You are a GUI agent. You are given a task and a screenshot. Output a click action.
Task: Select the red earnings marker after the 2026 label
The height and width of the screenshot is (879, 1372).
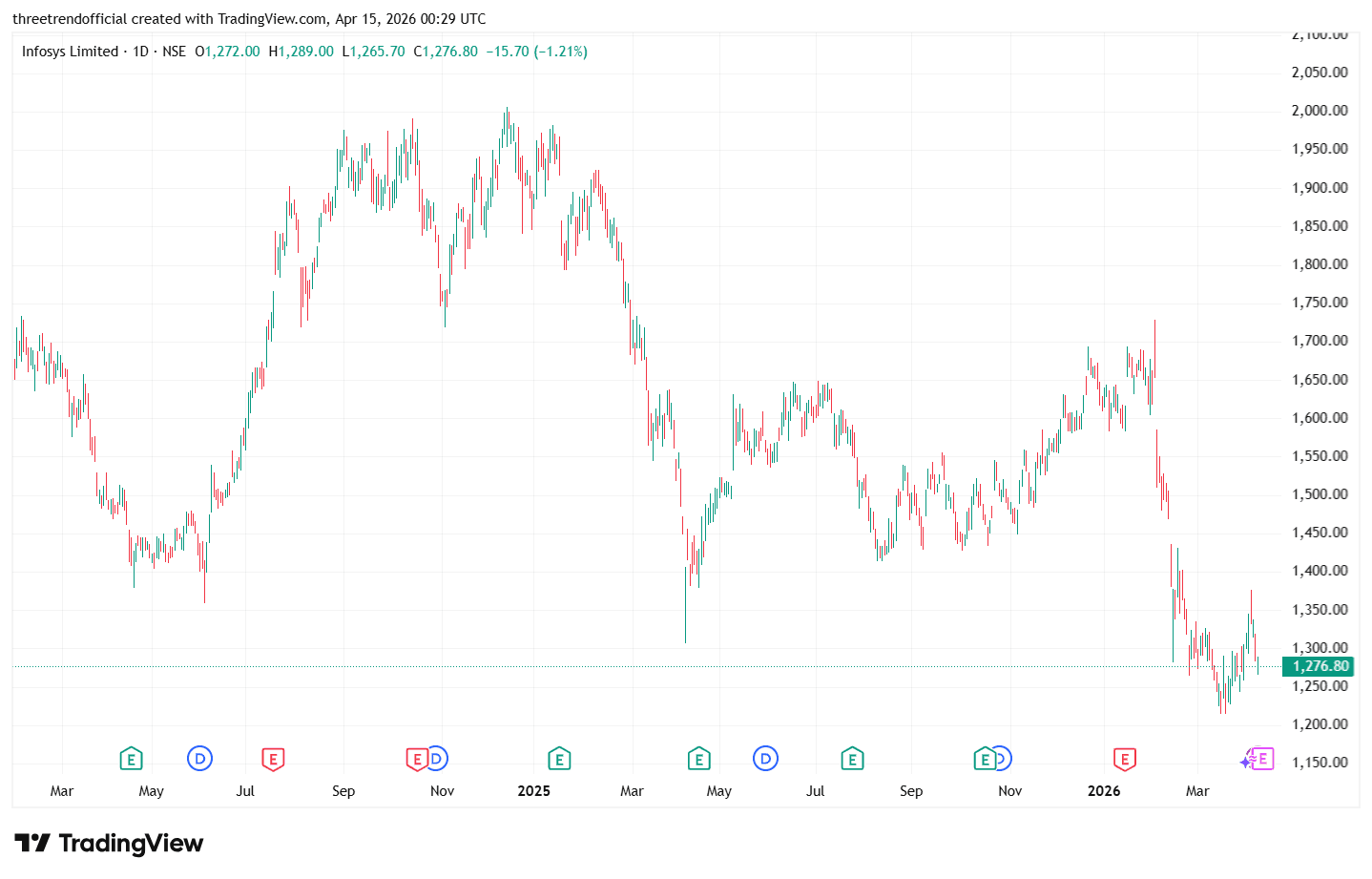click(x=1125, y=760)
